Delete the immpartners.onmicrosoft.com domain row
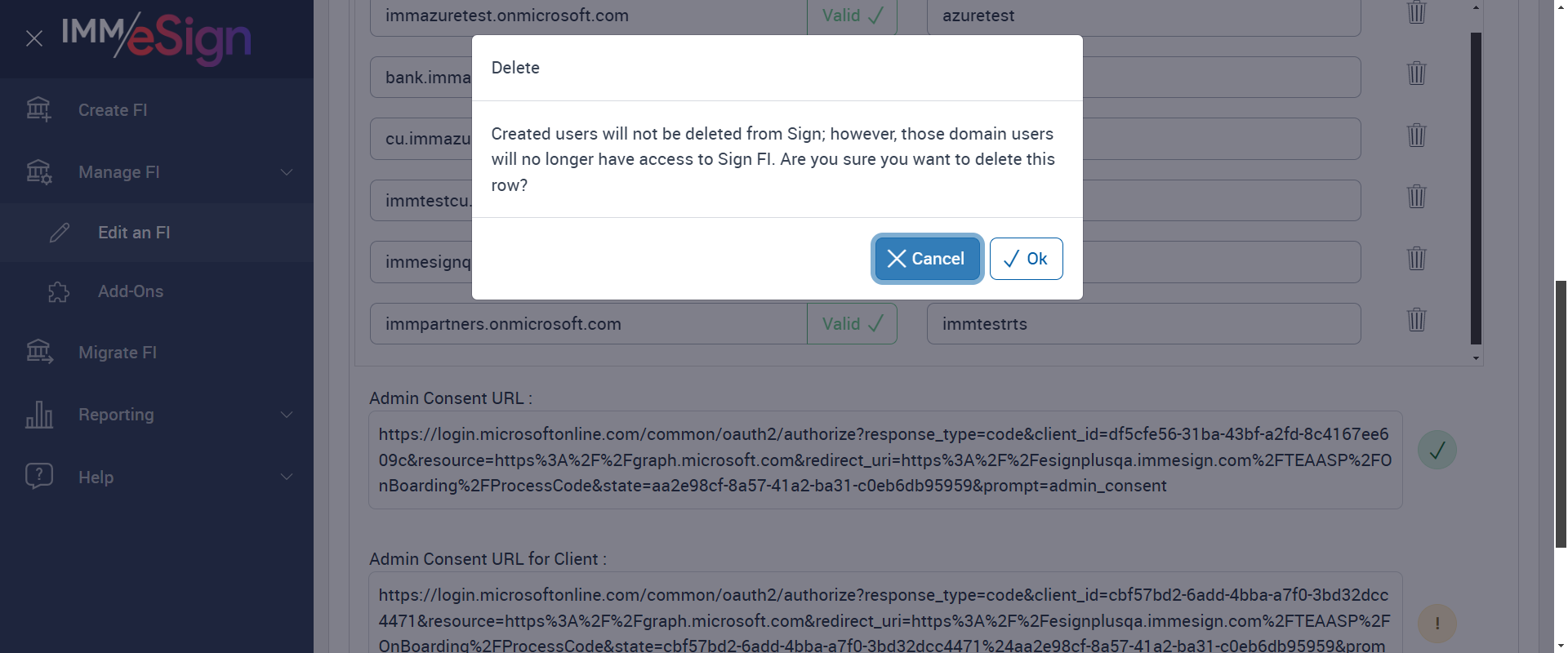 (1416, 319)
